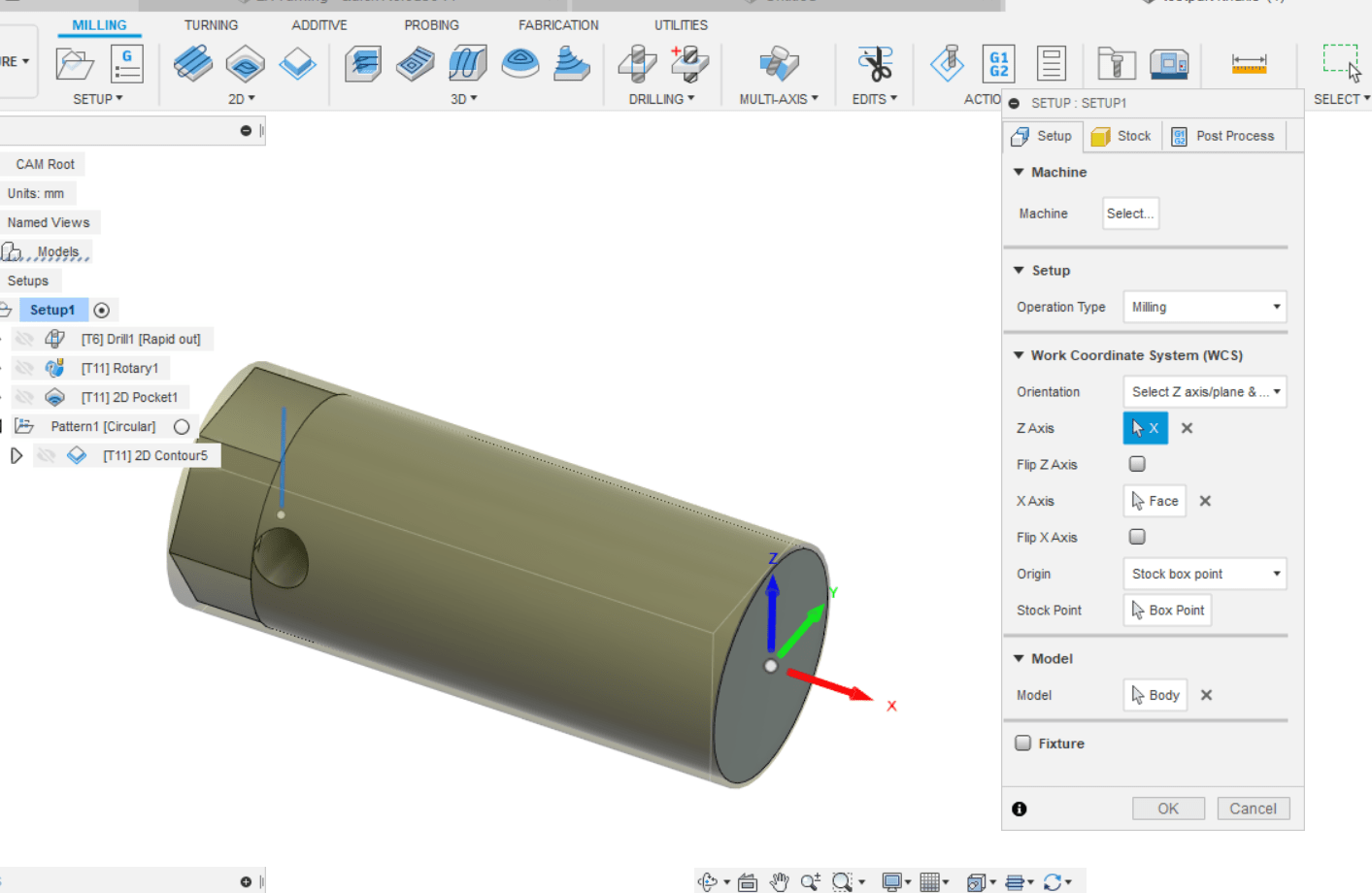Select the Simulate icon under Actions

[947, 63]
